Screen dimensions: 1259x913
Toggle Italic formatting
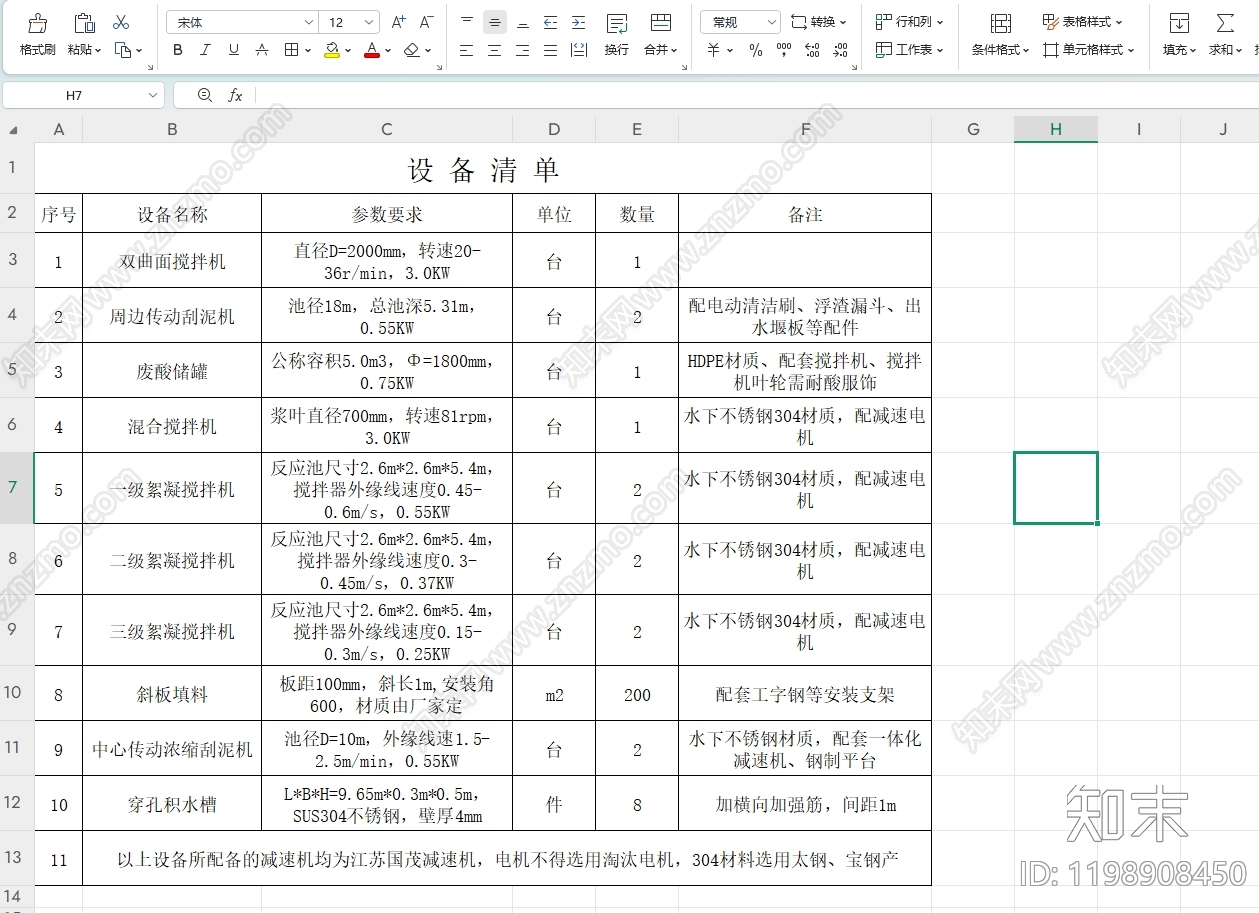click(205, 50)
